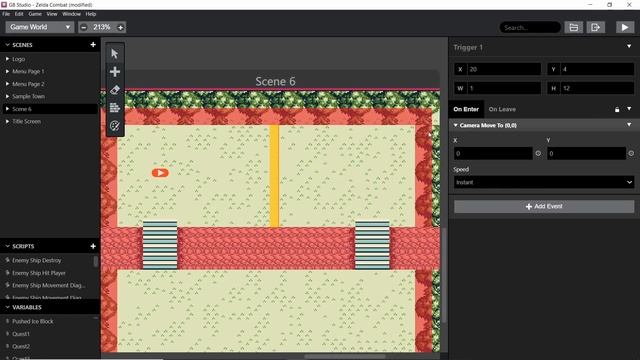The image size is (640, 360).
Task: Click the canvas vertical scrollbar
Action: pos(444,275)
